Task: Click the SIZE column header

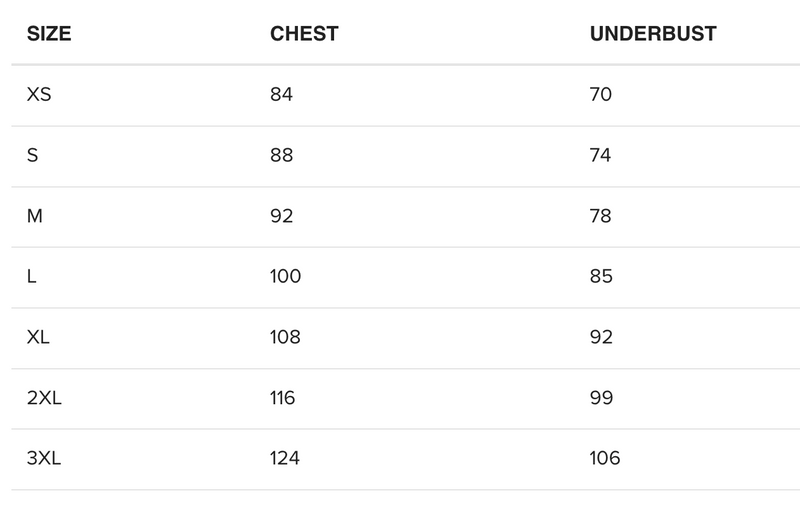Action: 49,33
